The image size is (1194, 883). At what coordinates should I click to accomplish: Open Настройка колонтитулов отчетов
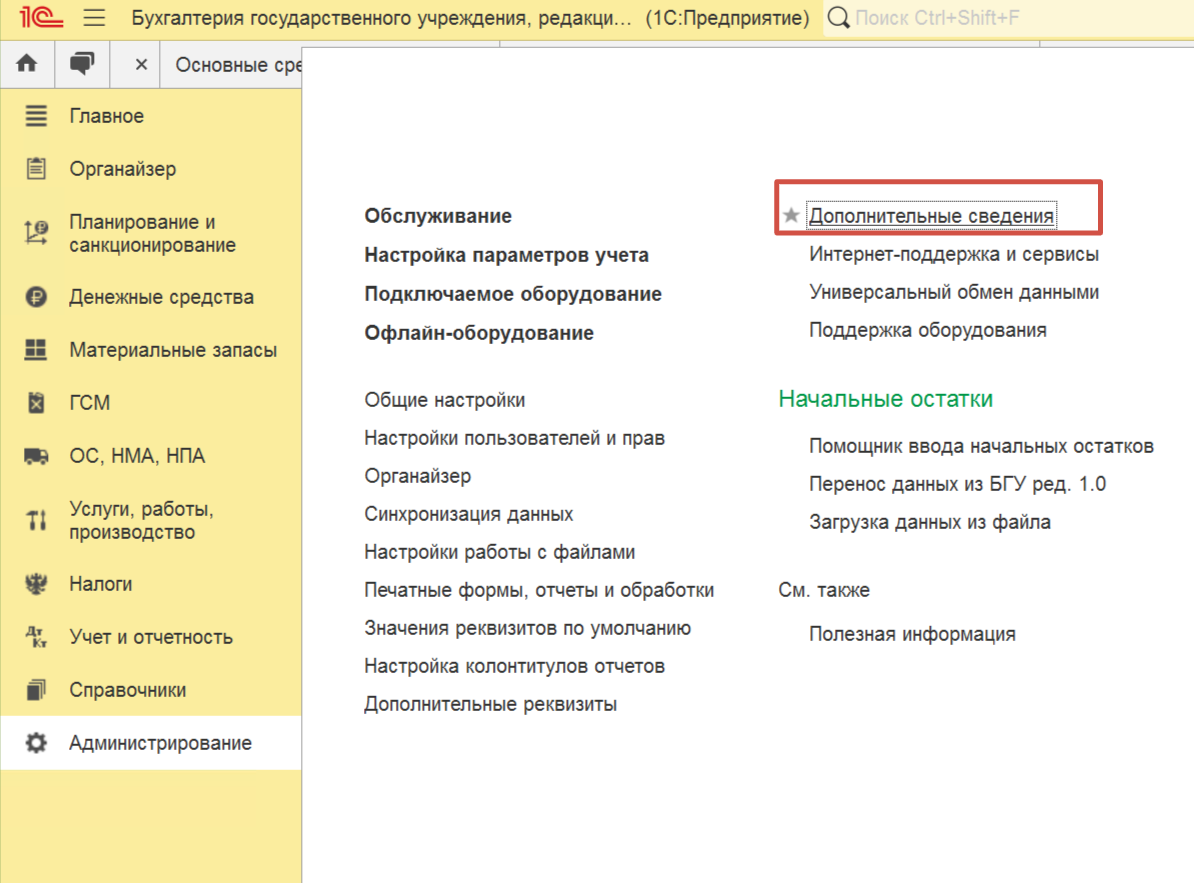[515, 666]
